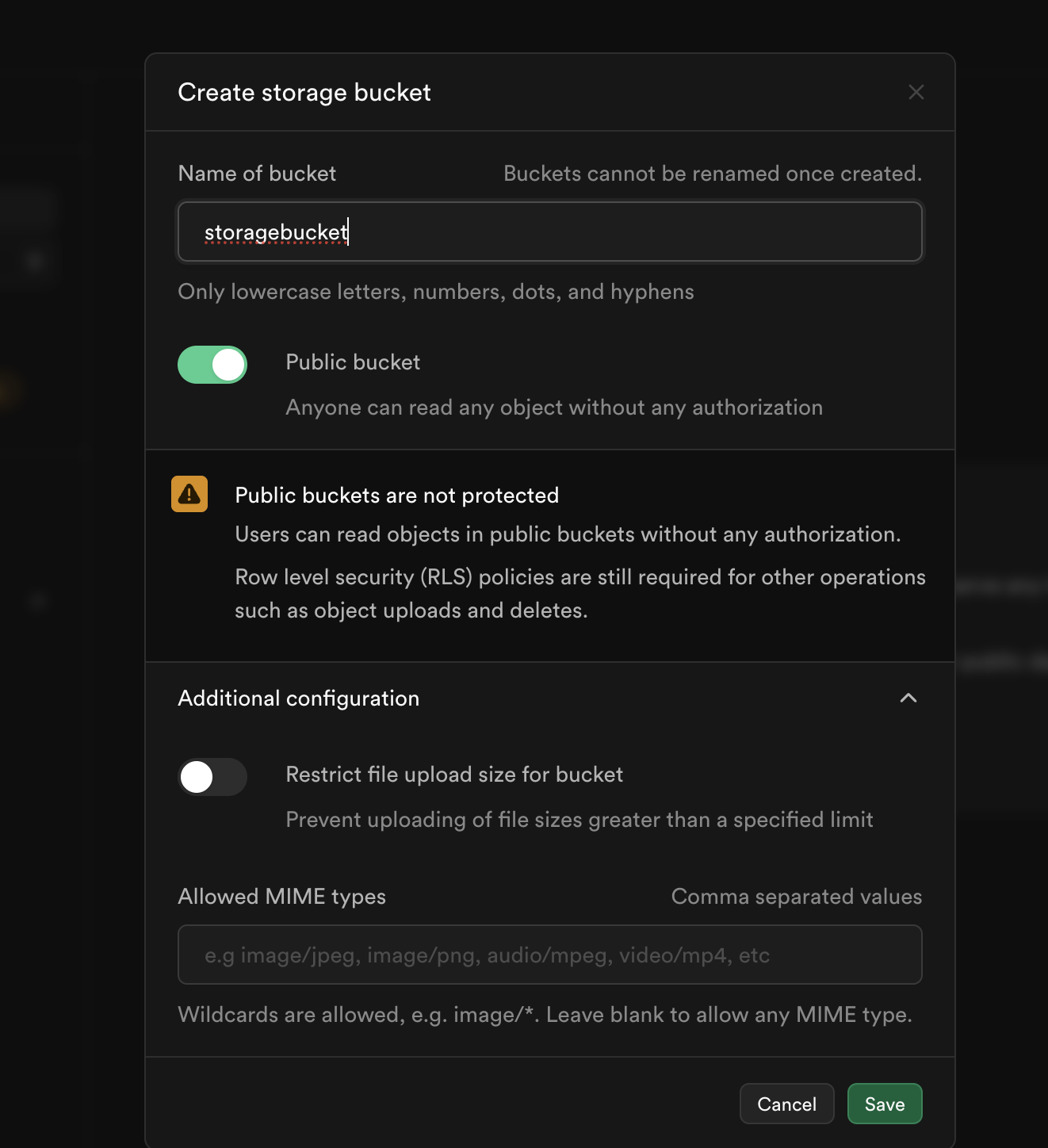Click the collapse chevron for Additional configuration
1048x1148 pixels.
908,698
